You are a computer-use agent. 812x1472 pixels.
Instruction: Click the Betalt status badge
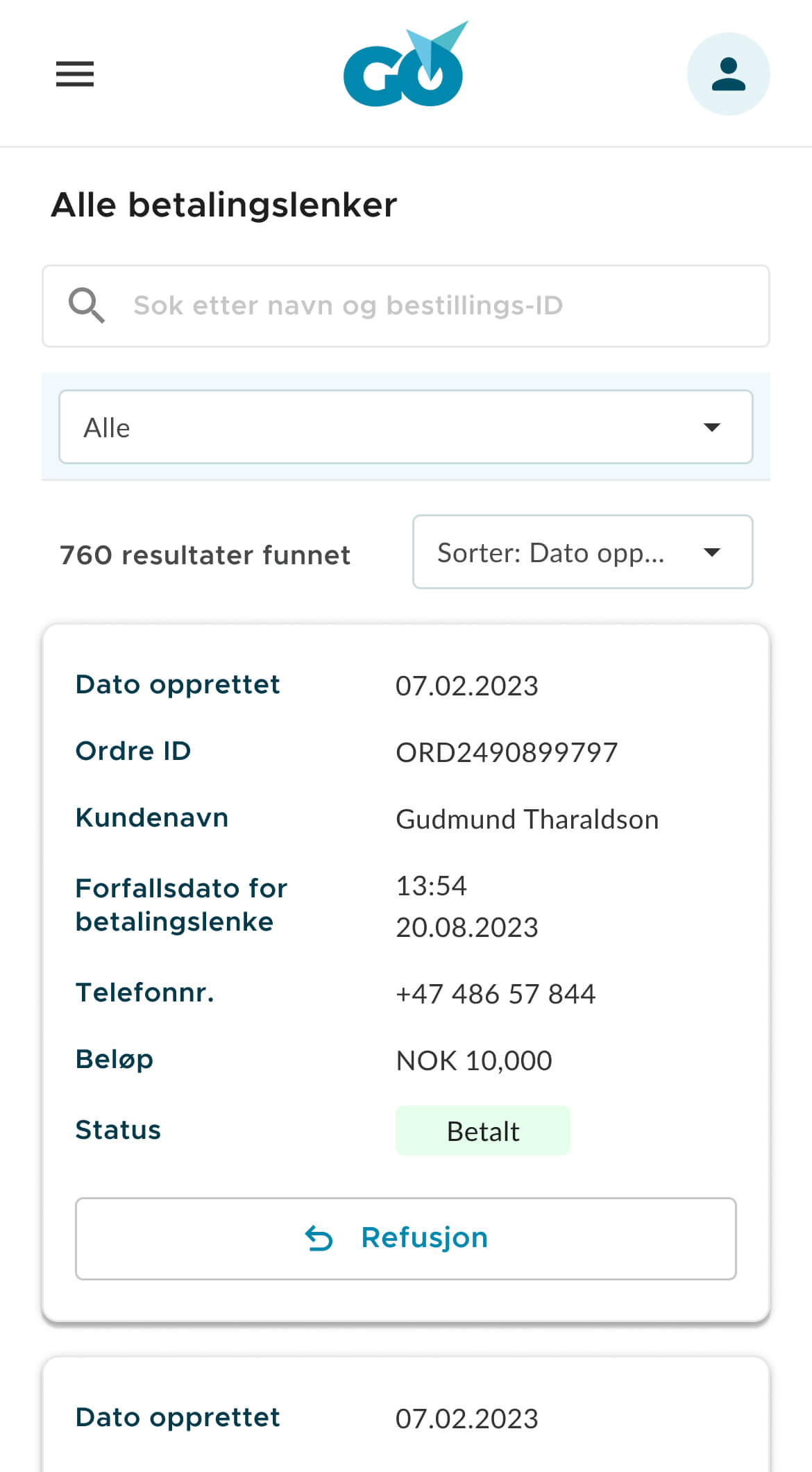(483, 1131)
